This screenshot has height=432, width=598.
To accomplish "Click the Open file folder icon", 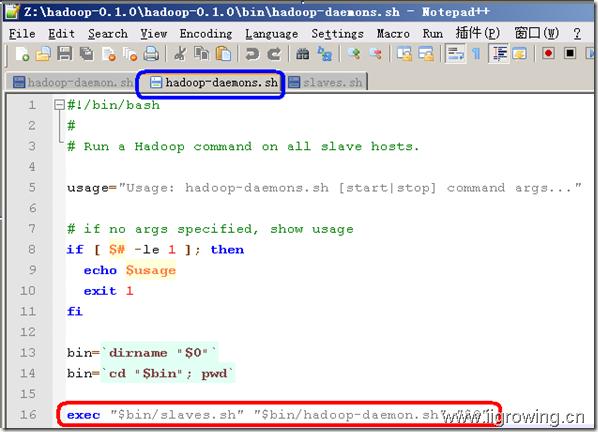I will [x=43, y=54].
